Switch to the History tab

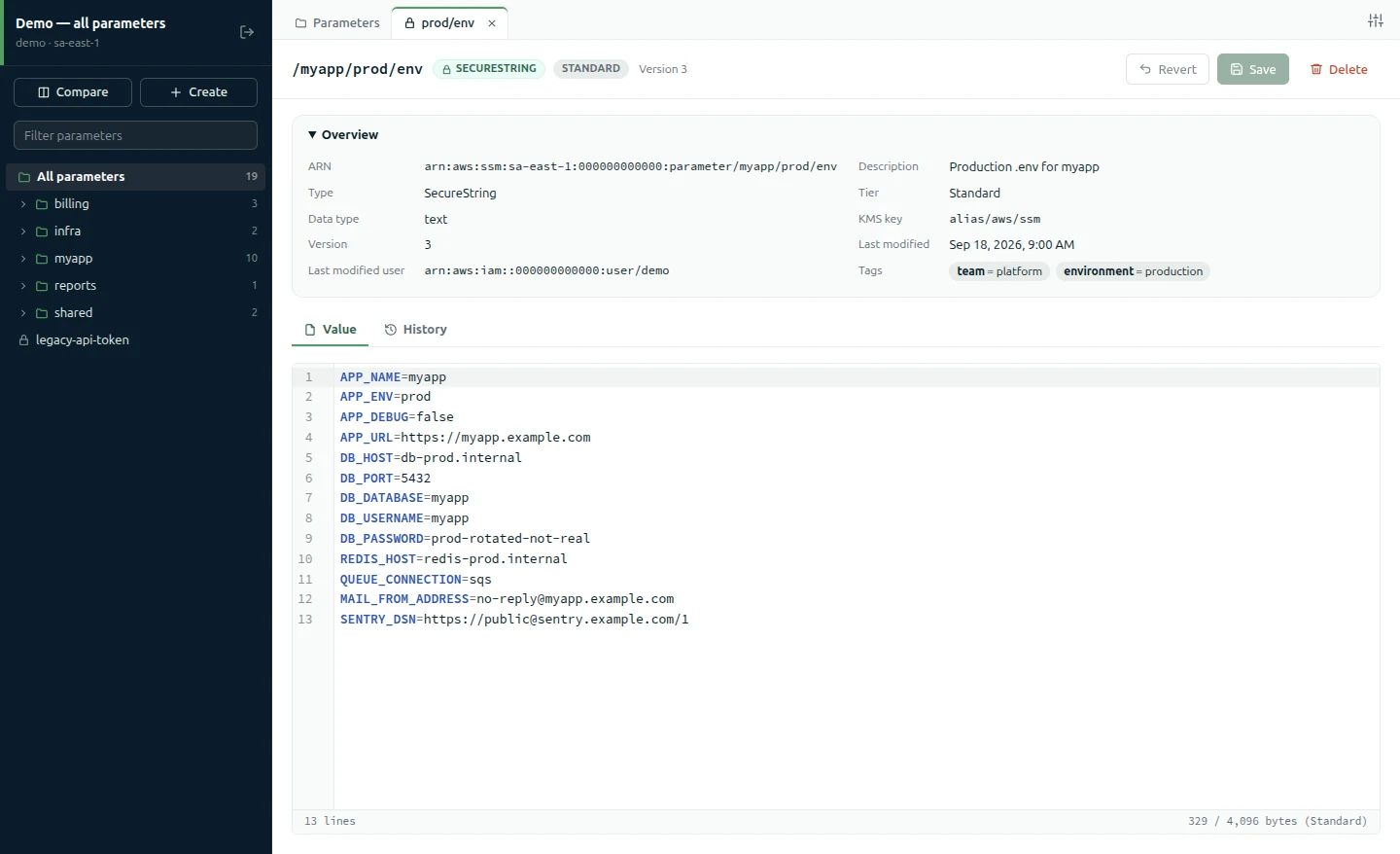tap(416, 330)
